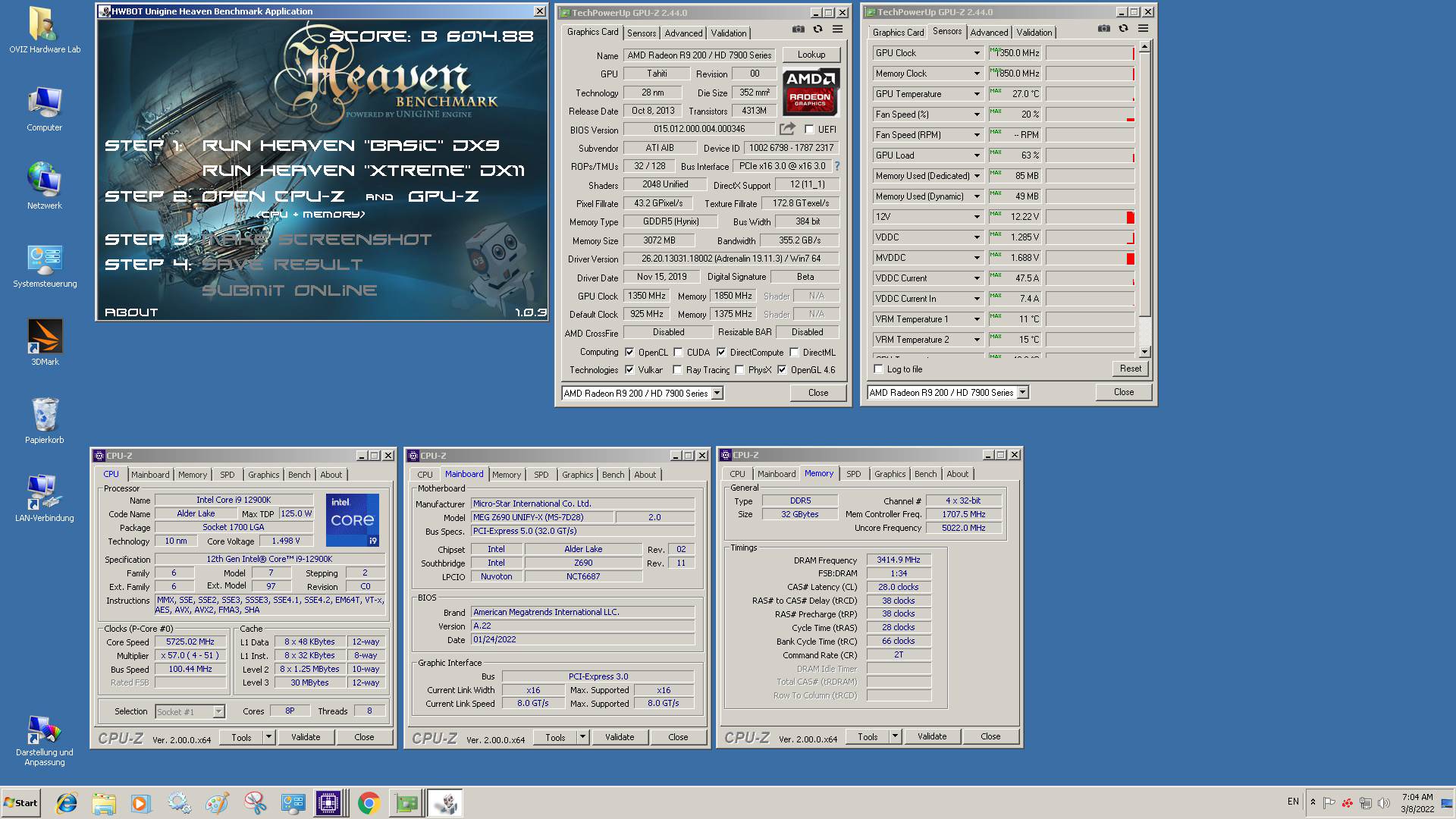The height and width of the screenshot is (819, 1456).
Task: Expand the GPU Clock sensor dropdown
Action: (977, 53)
